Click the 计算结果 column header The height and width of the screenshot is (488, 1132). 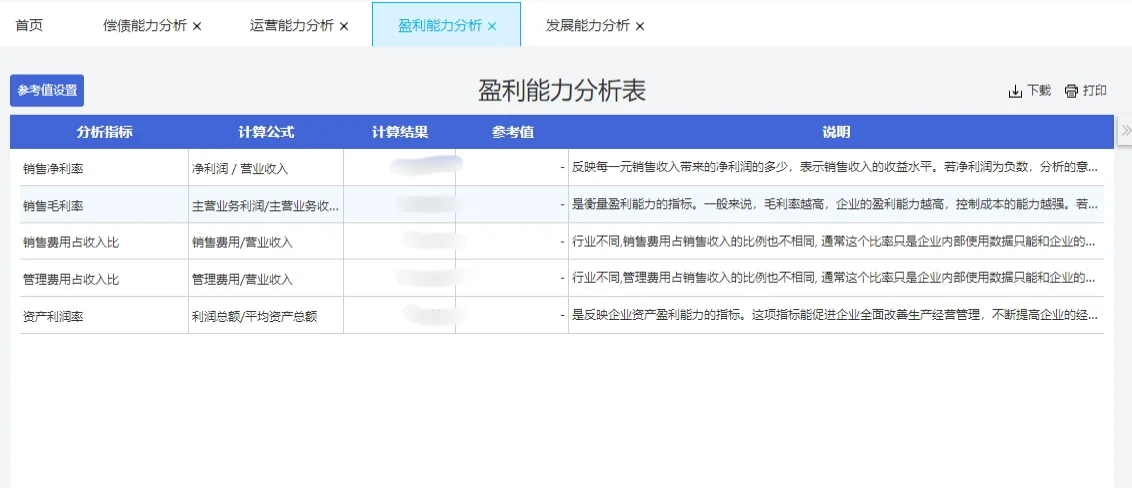pyautogui.click(x=400, y=132)
